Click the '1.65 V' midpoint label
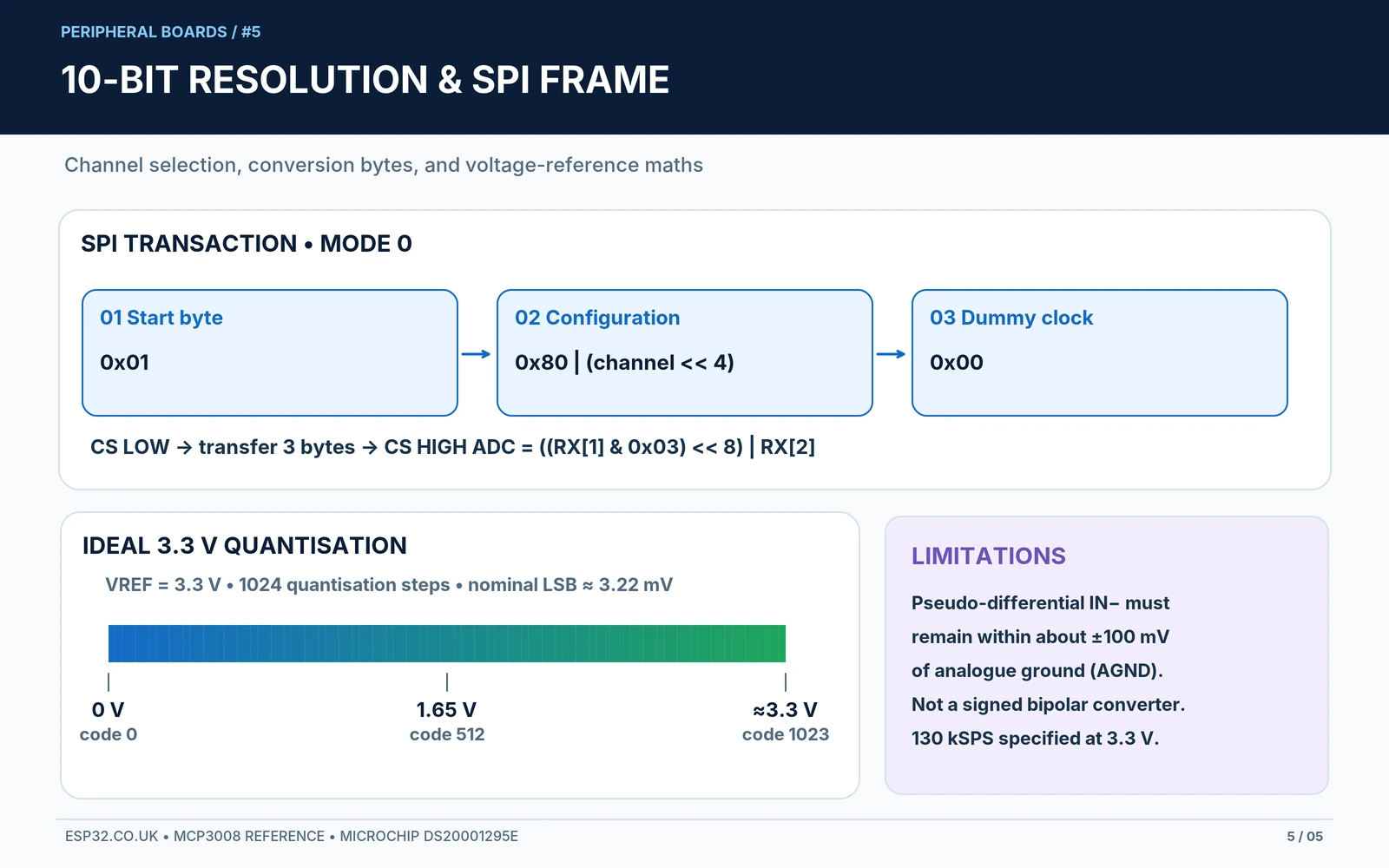 [x=447, y=710]
